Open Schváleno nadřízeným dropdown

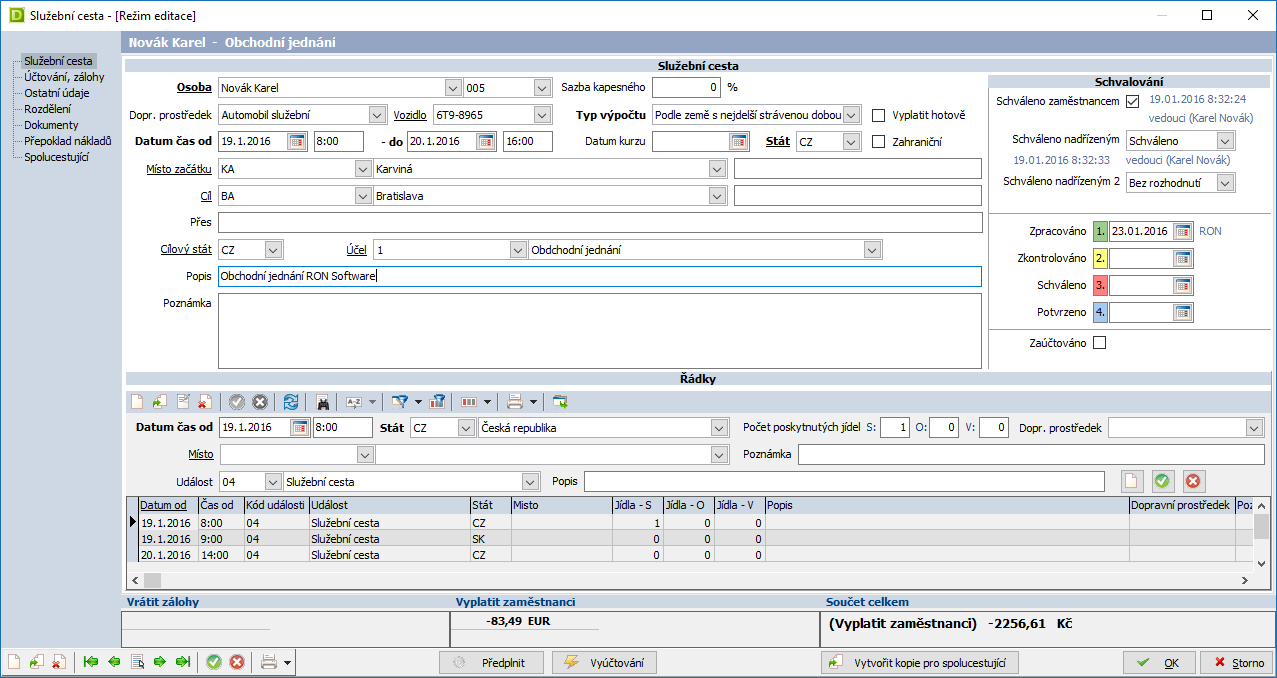(x=1226, y=141)
